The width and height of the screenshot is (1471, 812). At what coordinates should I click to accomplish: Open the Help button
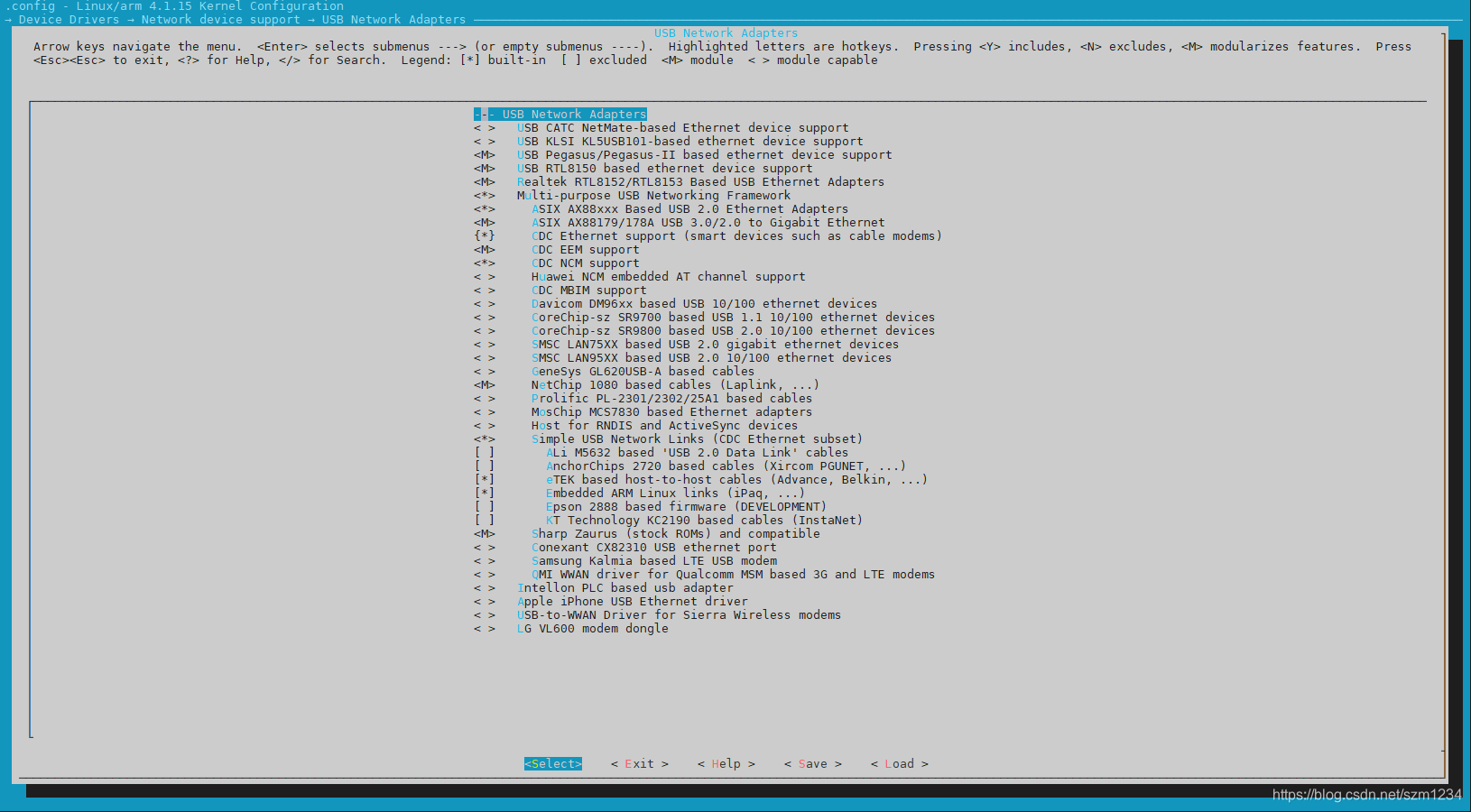[726, 763]
